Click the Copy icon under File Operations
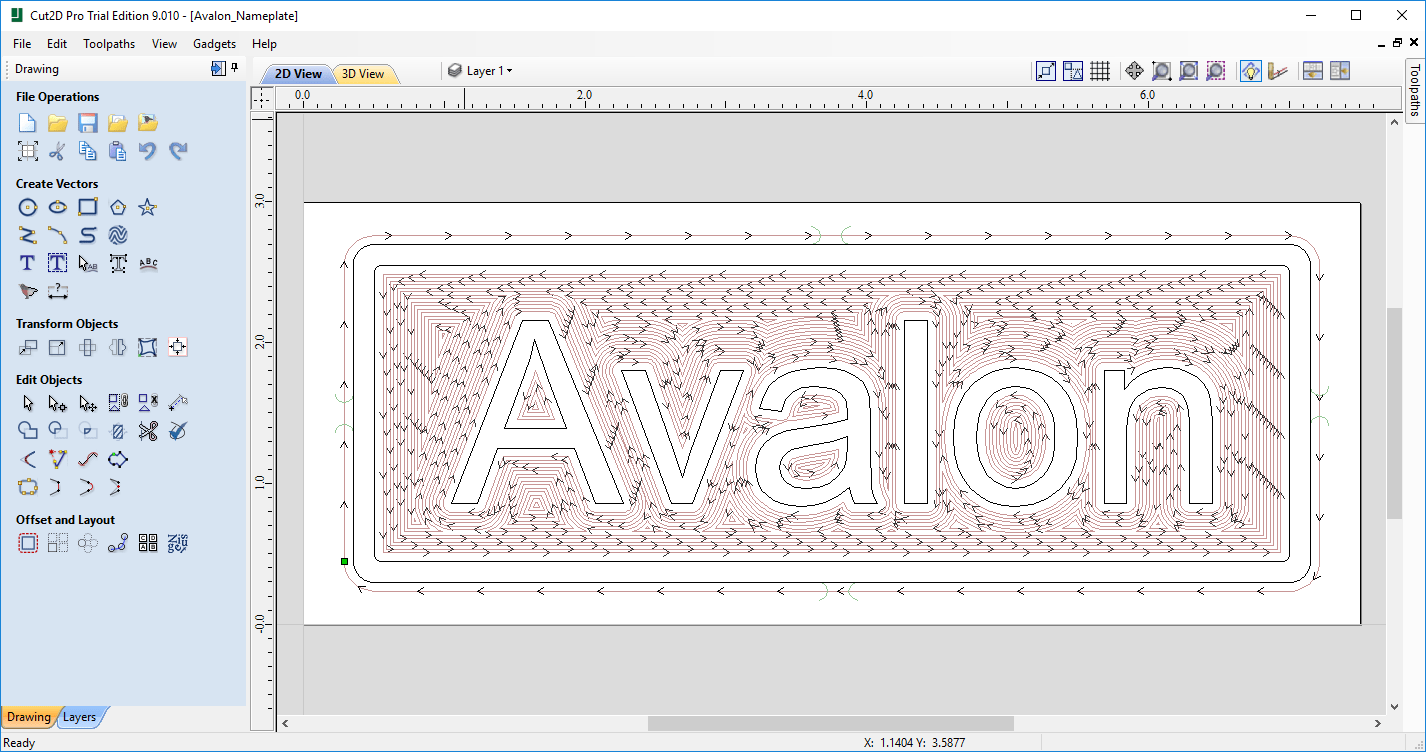The width and height of the screenshot is (1426, 752). pyautogui.click(x=87, y=151)
